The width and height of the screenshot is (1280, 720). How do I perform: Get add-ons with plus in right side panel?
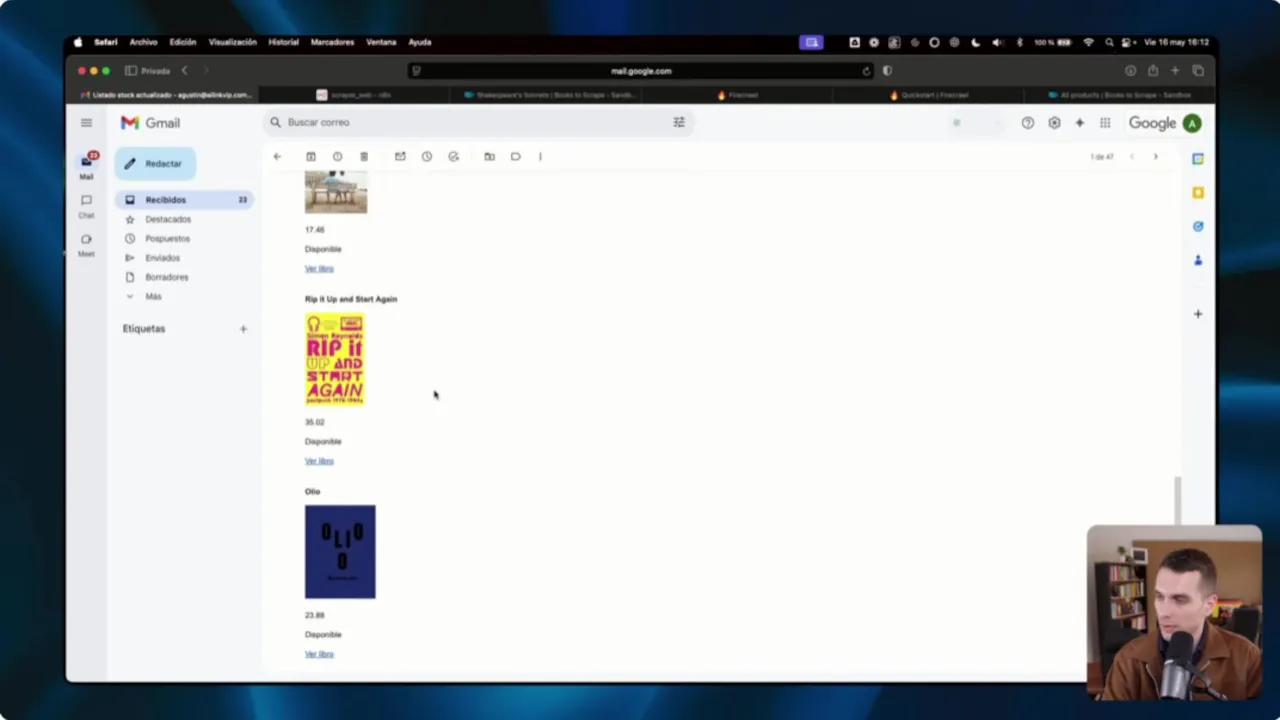pyautogui.click(x=1198, y=314)
